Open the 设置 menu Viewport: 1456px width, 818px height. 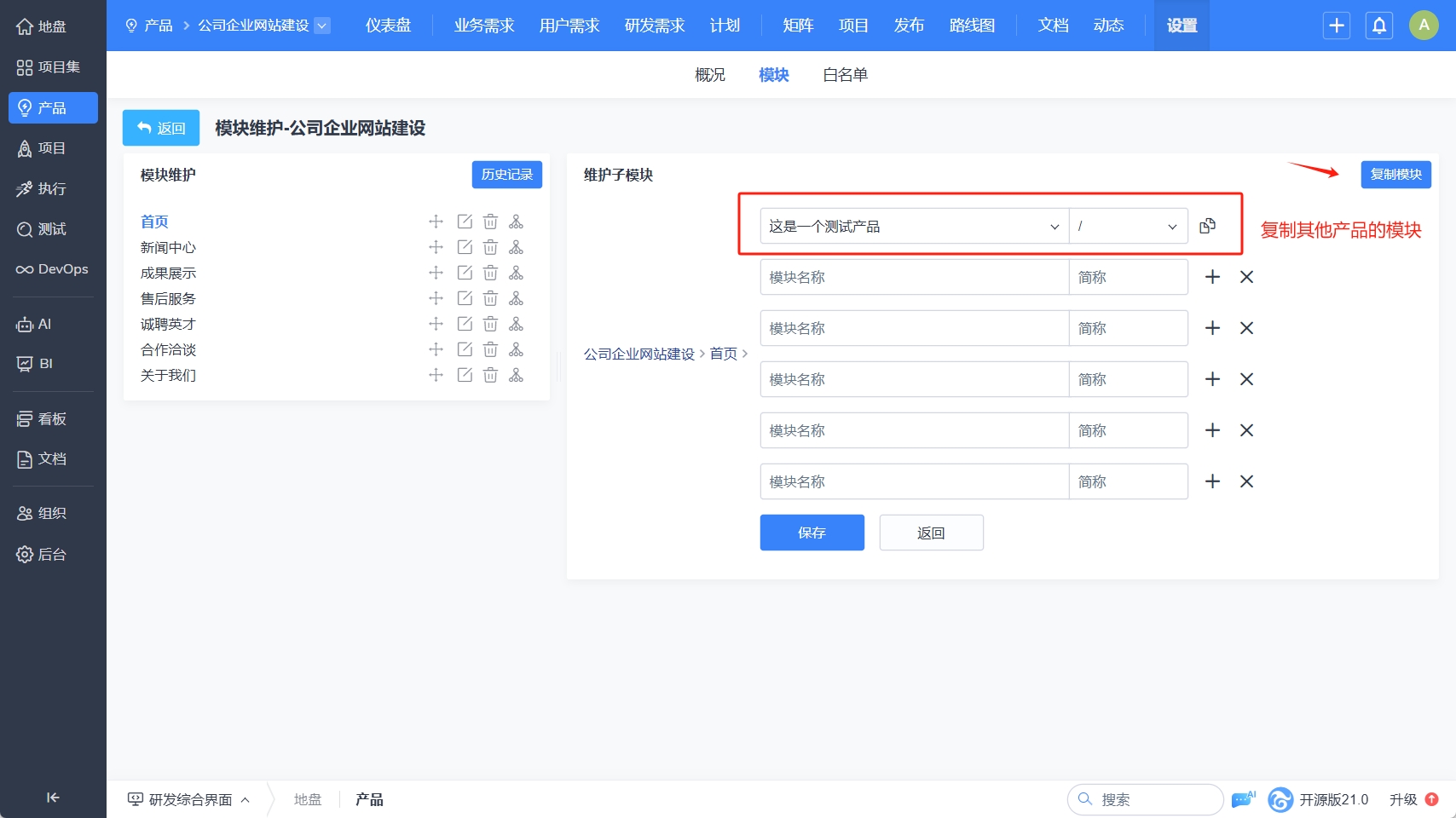[1182, 26]
